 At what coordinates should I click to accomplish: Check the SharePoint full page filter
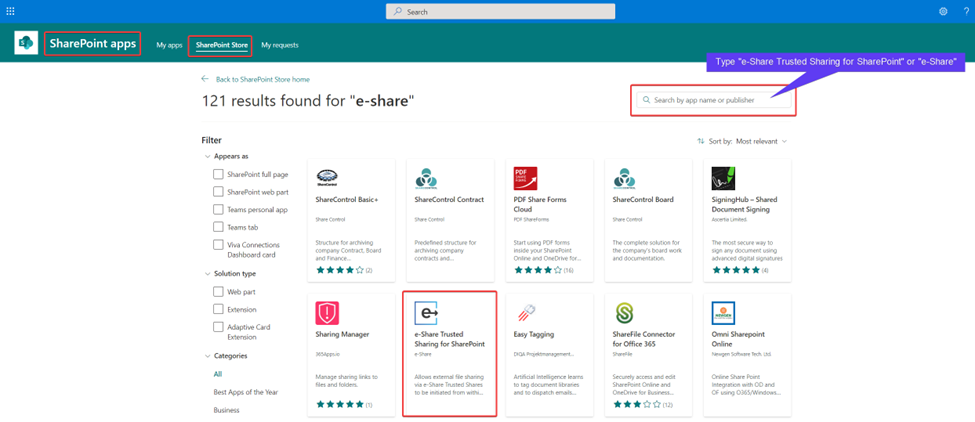pyautogui.click(x=218, y=174)
